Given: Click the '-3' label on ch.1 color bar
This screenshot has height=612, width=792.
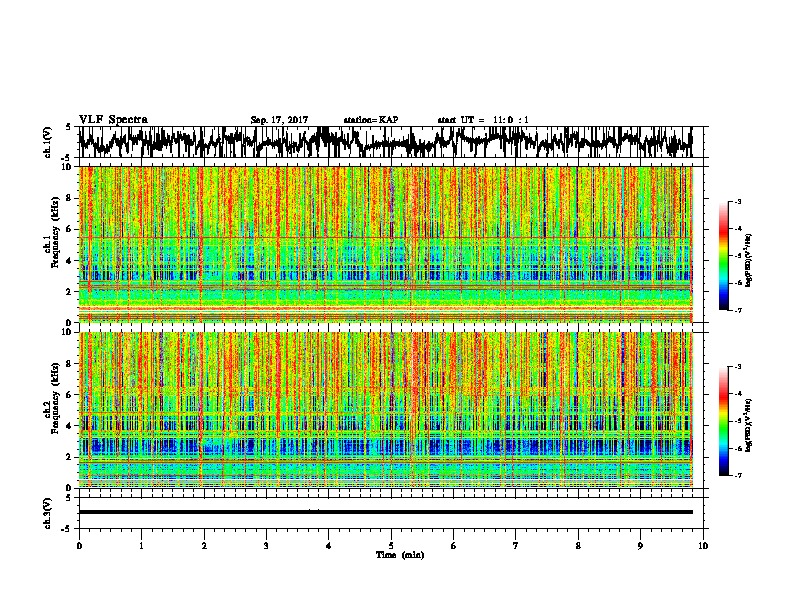Looking at the screenshot, I should tap(737, 201).
